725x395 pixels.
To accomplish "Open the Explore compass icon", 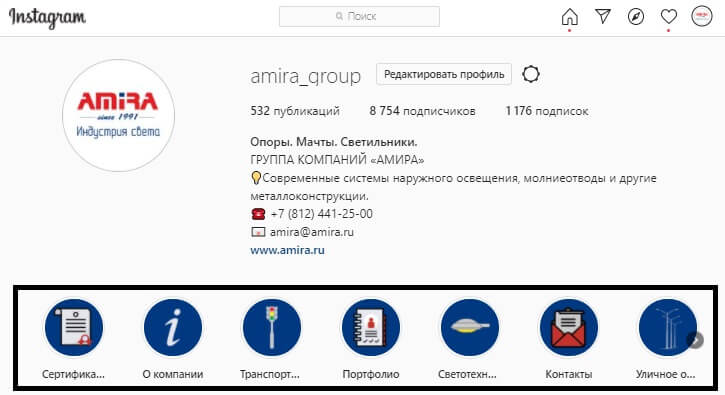I will point(636,17).
